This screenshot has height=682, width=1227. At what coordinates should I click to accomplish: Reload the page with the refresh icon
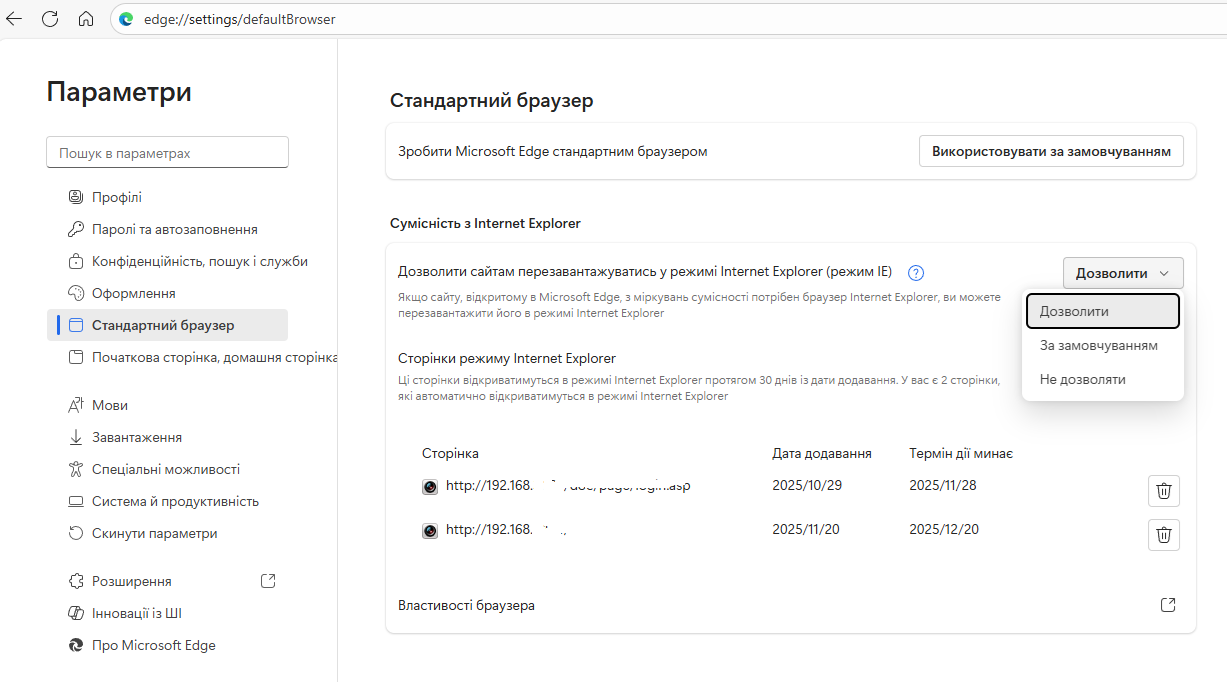(x=50, y=19)
